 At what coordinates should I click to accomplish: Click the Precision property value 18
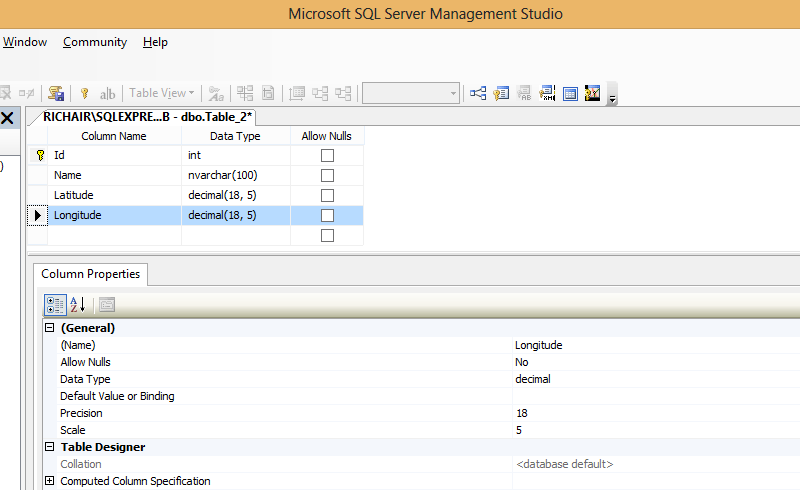pyautogui.click(x=522, y=413)
